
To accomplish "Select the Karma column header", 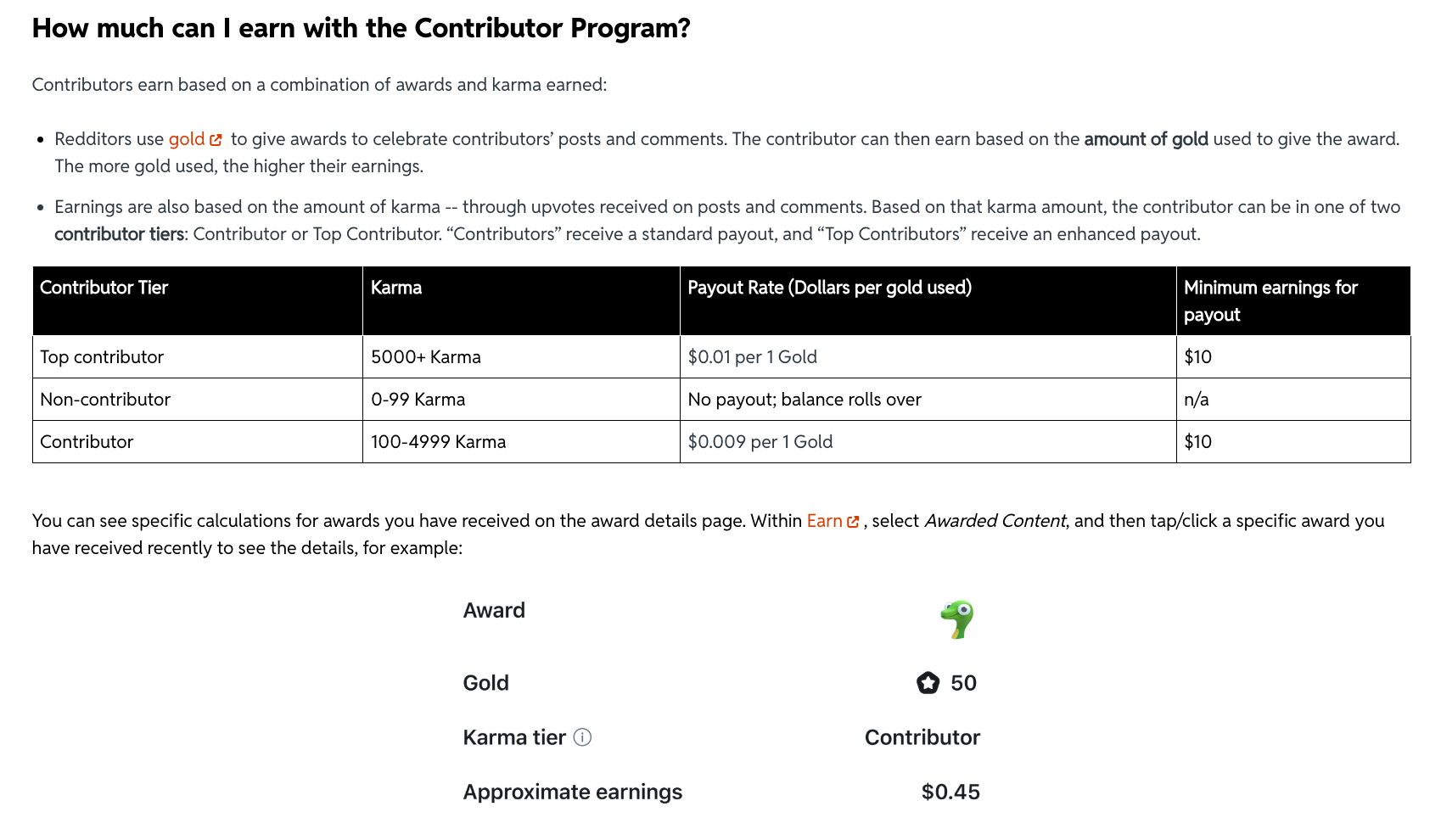I will click(x=521, y=301).
